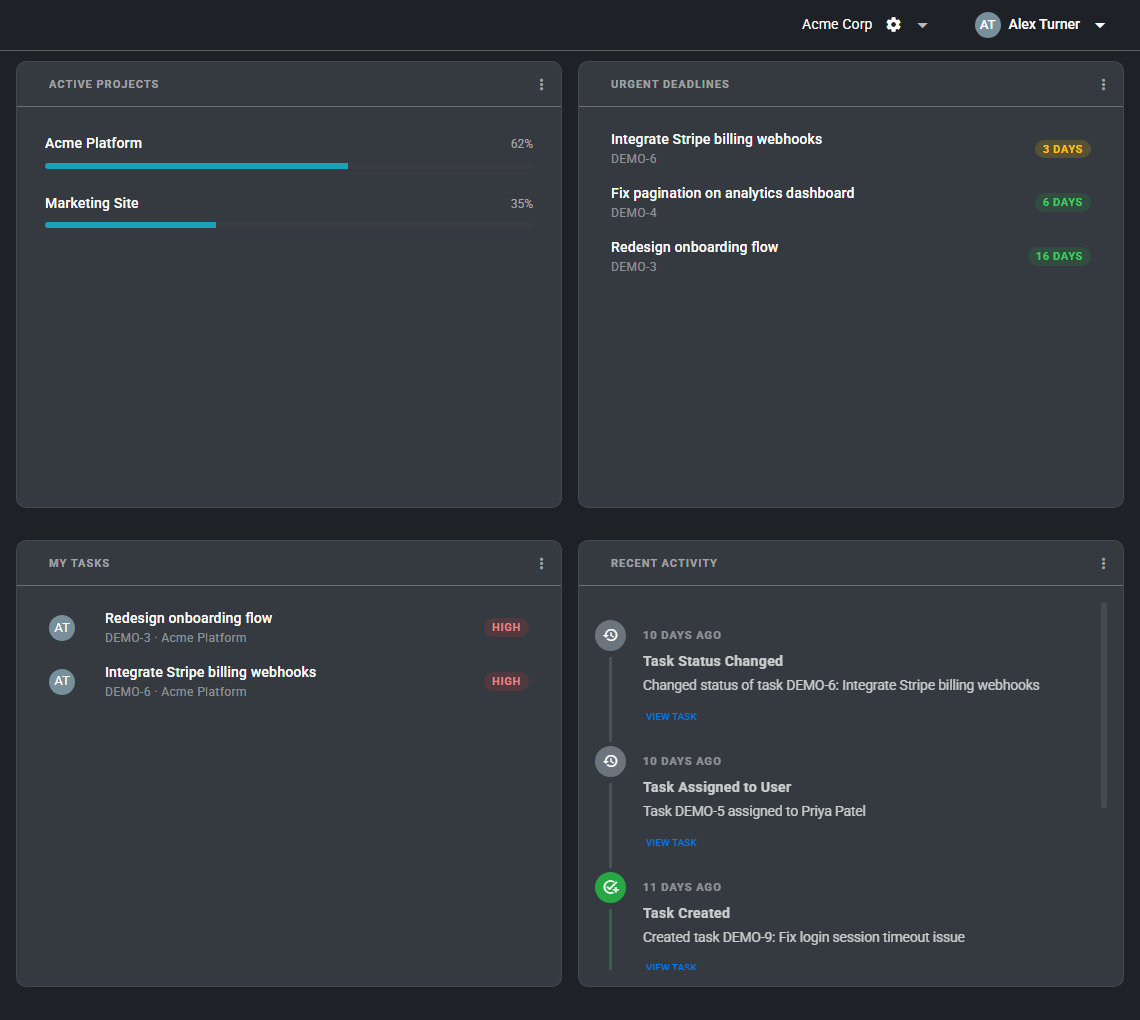1140x1020 pixels.
Task: View task for Task Assigned to User activity
Action: point(671,843)
